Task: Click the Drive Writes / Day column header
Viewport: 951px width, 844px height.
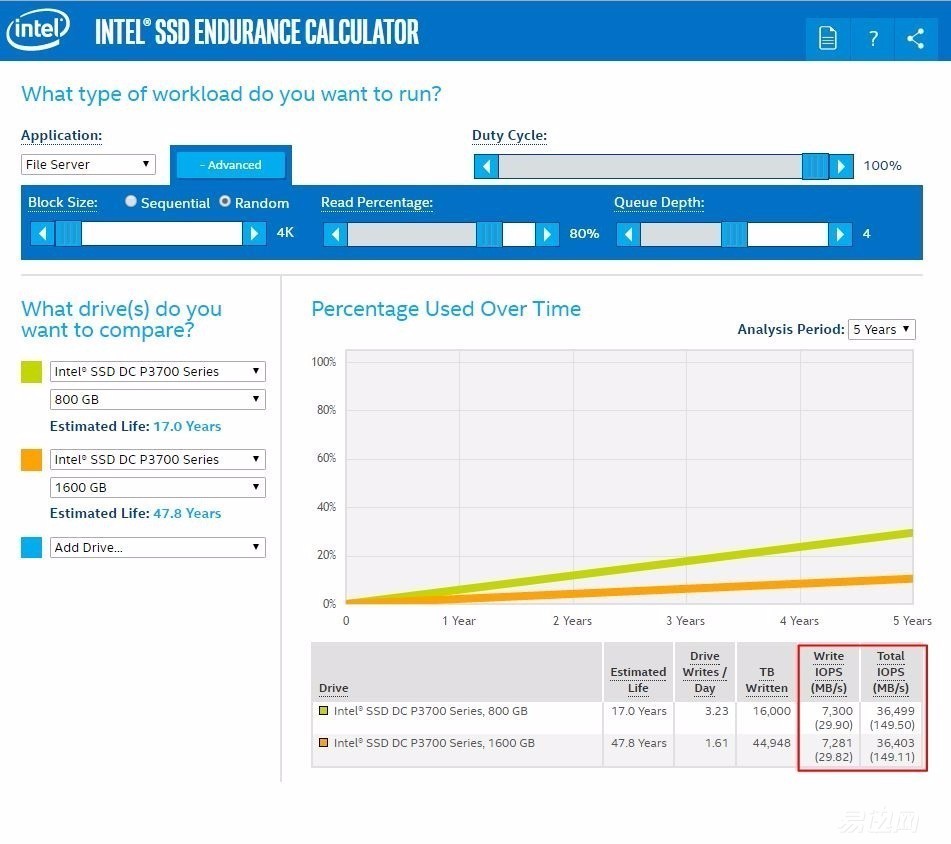Action: [x=705, y=672]
